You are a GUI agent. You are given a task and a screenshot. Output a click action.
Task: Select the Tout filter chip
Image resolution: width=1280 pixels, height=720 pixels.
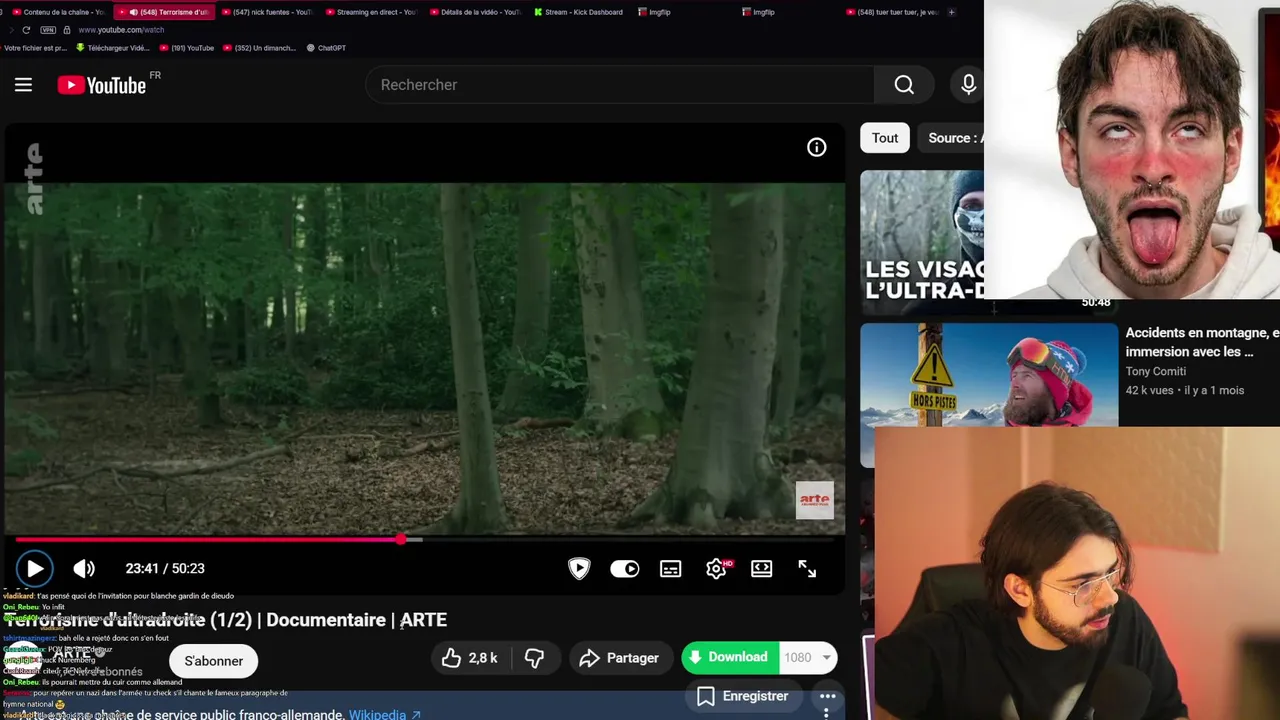[x=885, y=138]
